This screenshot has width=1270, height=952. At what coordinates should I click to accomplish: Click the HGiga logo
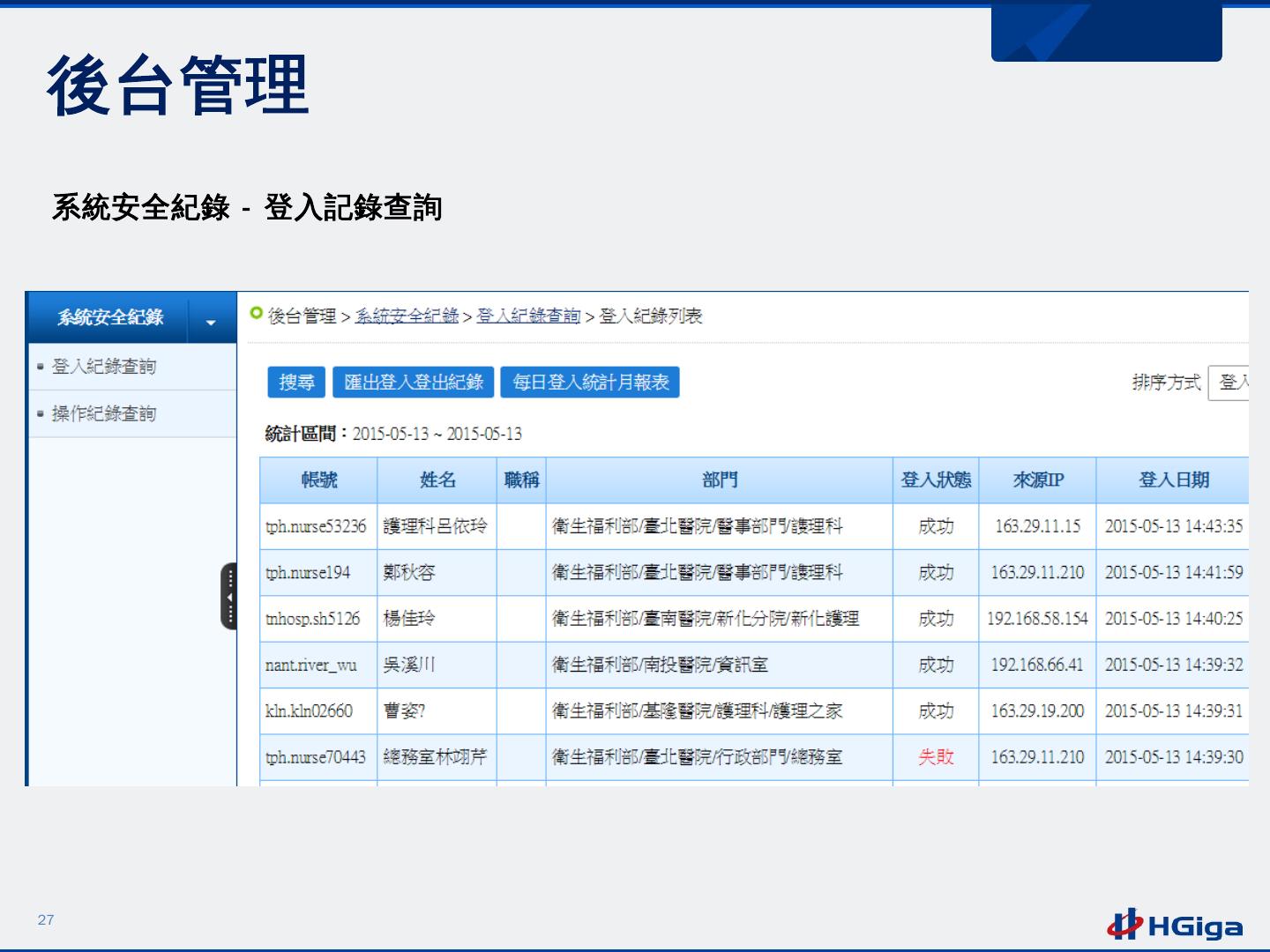(x=1176, y=925)
